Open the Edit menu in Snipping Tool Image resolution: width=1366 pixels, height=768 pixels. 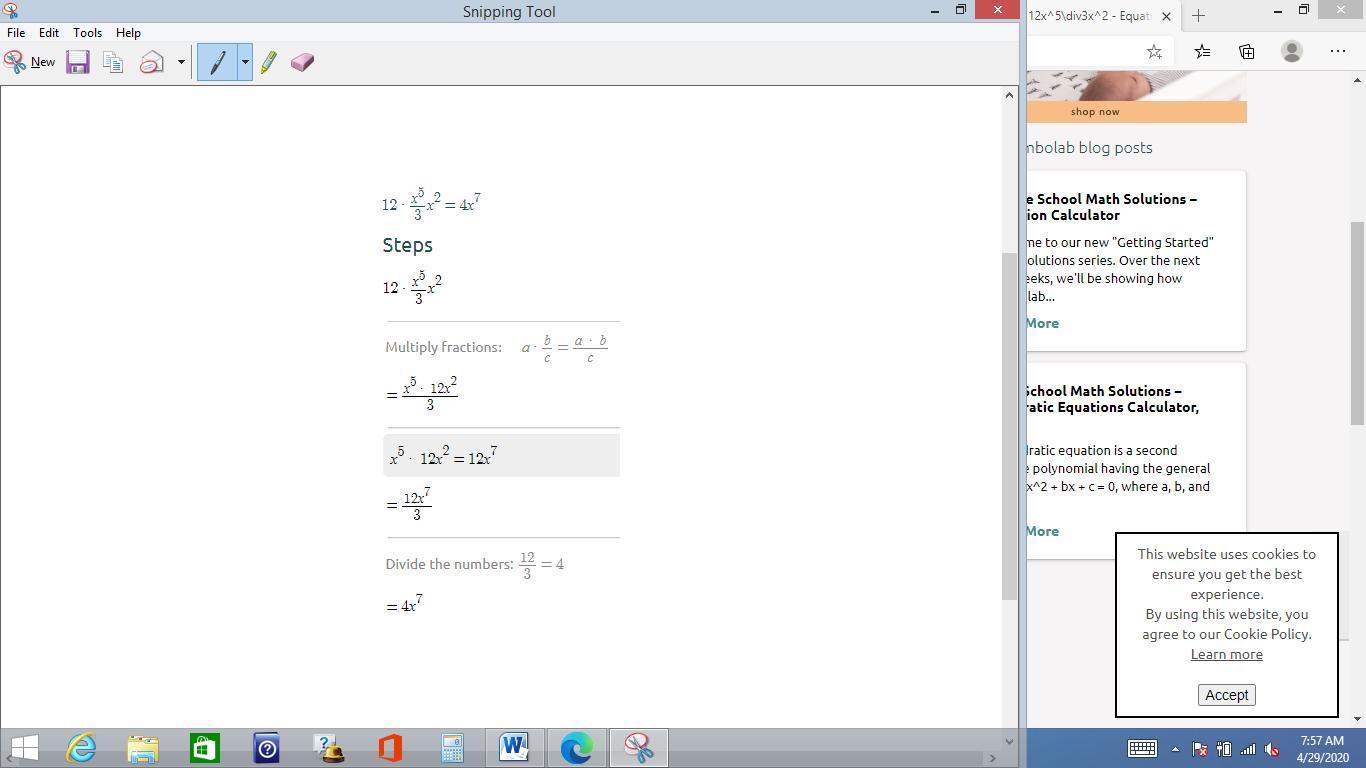click(x=48, y=32)
